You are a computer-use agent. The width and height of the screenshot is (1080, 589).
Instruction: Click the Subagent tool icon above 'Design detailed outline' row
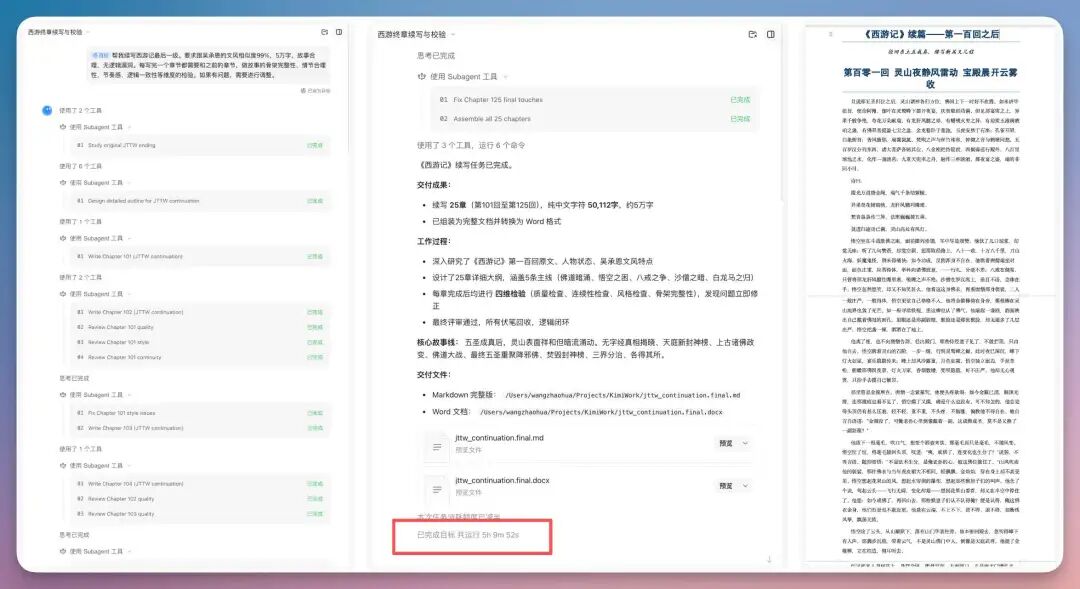tap(63, 183)
